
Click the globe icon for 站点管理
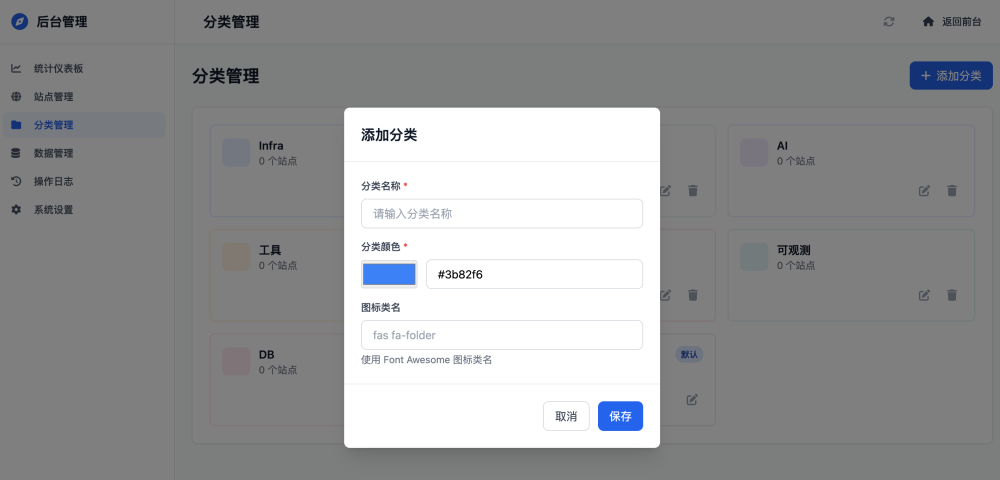[17, 97]
